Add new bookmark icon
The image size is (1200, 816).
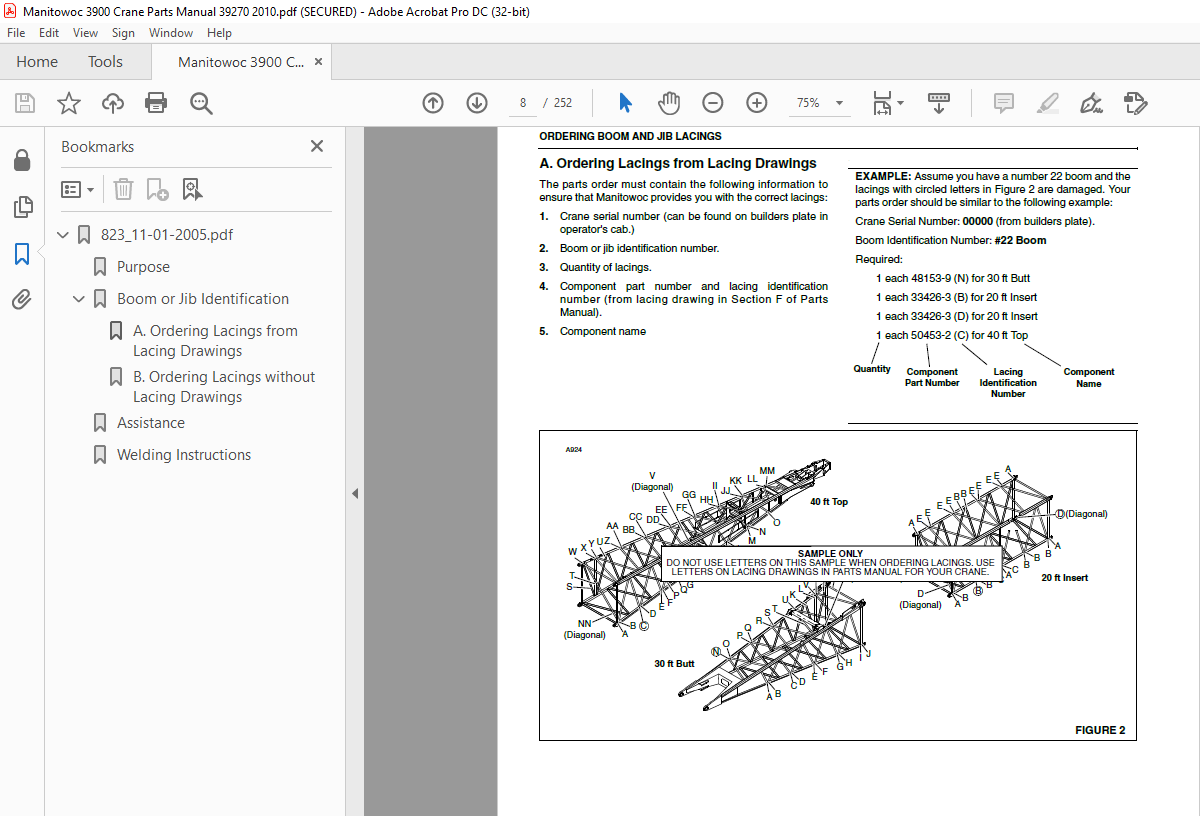(157, 189)
